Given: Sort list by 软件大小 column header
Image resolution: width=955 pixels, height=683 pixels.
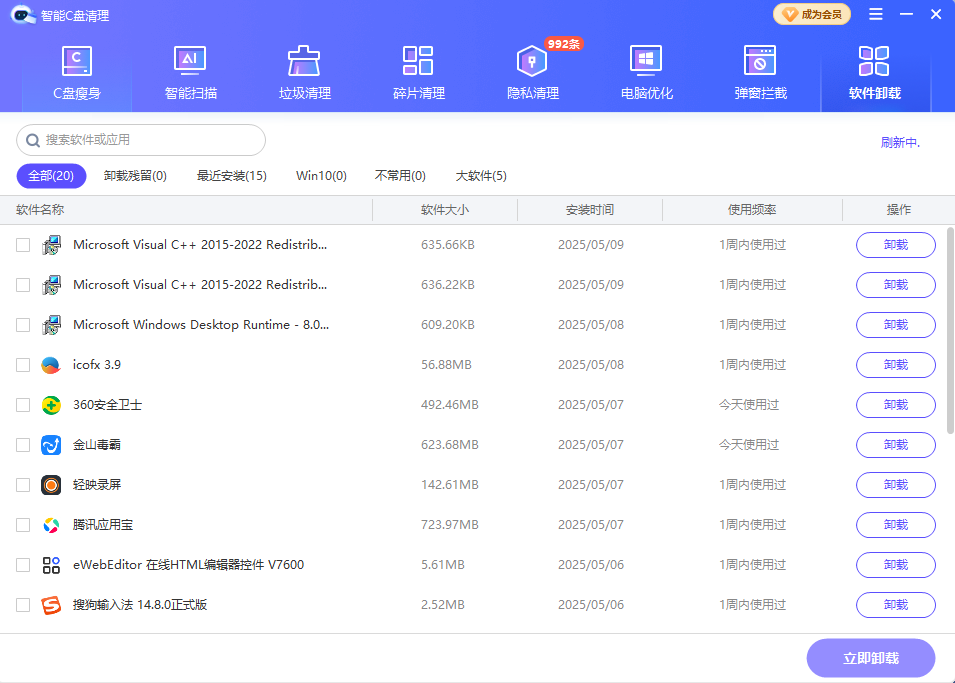Looking at the screenshot, I should click(x=444, y=210).
